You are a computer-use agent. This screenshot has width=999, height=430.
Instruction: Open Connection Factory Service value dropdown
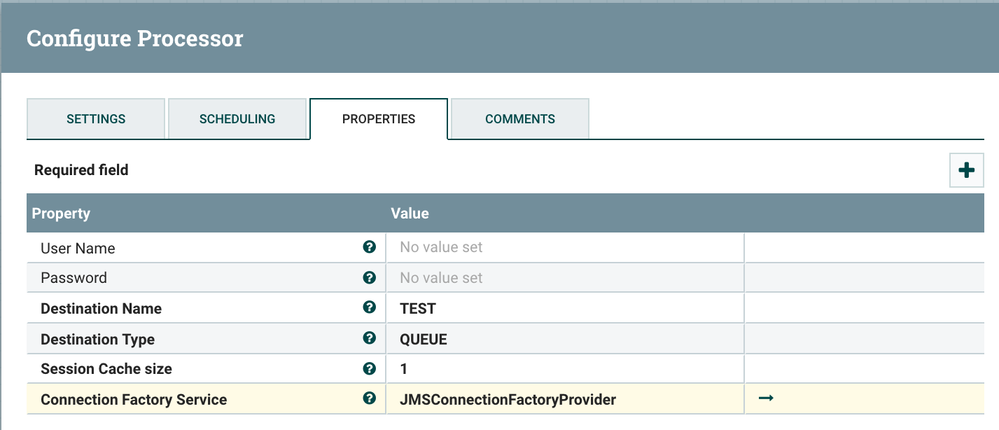pyautogui.click(x=566, y=400)
